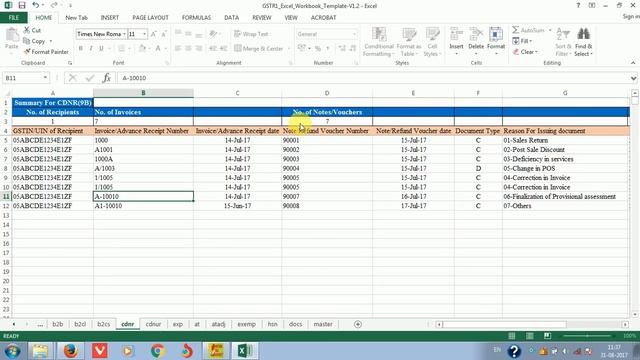Open the cdnur worksheet tab

click(x=153, y=324)
